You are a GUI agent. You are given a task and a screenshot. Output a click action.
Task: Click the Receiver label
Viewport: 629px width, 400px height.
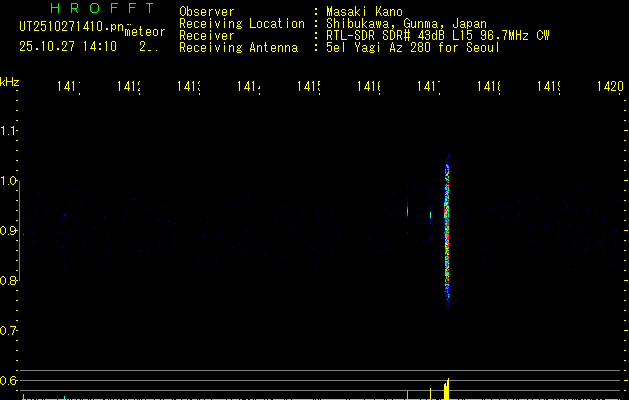click(x=207, y=36)
